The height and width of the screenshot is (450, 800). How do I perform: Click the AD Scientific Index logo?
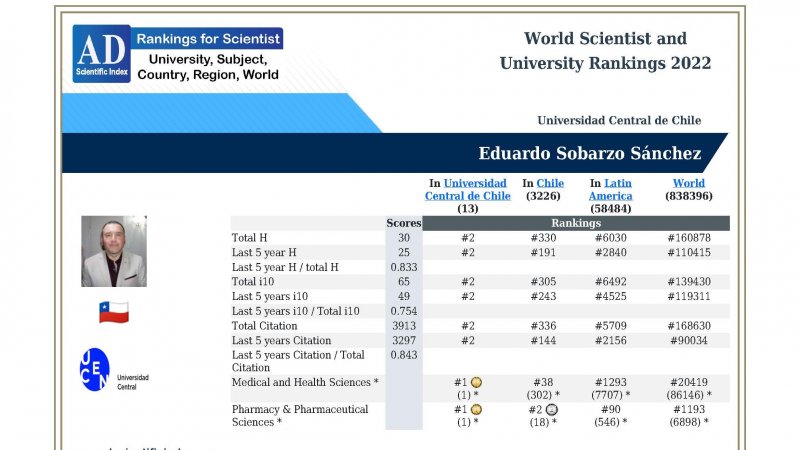pos(101,53)
